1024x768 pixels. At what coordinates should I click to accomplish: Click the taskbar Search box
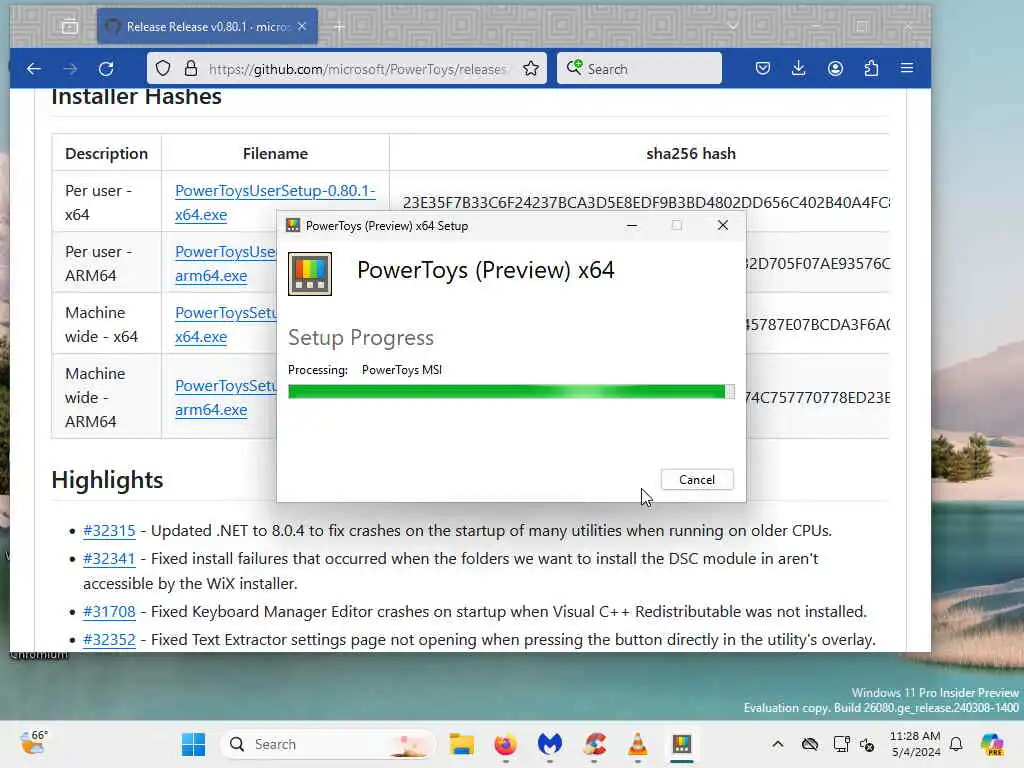point(328,744)
